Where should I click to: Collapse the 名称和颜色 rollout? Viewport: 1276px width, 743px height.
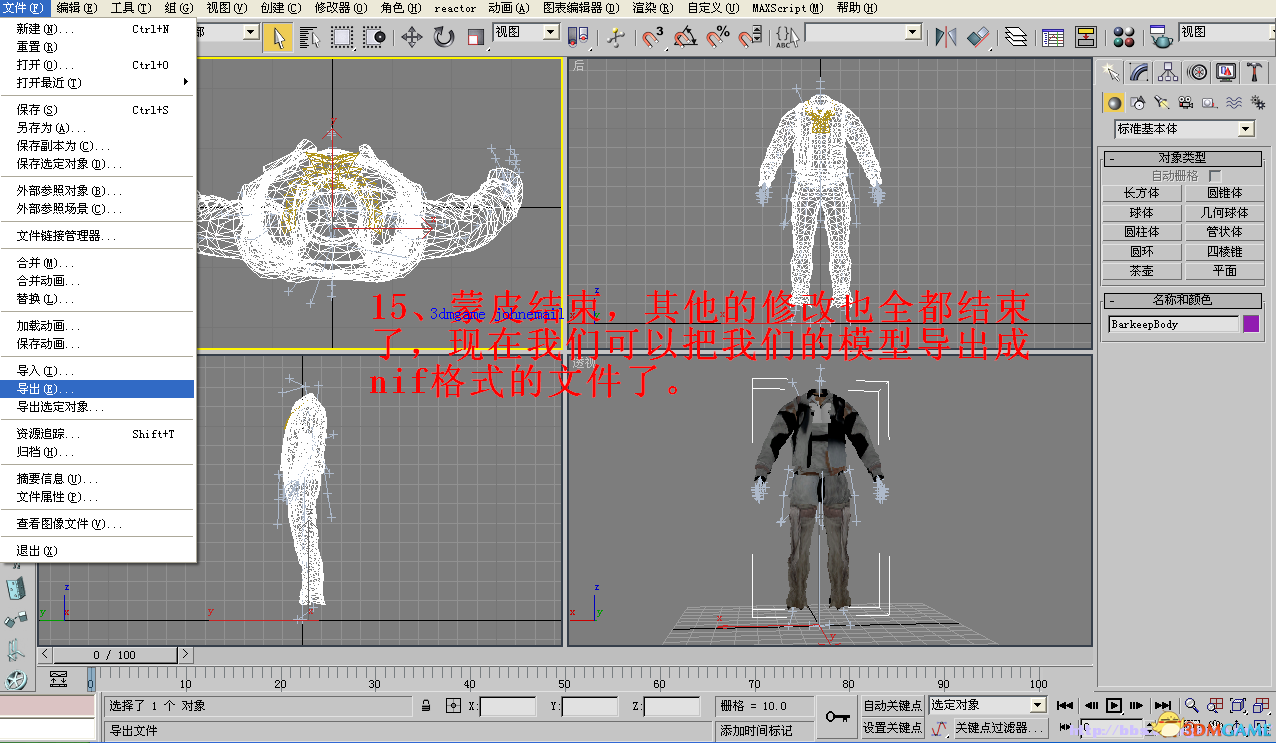[1183, 300]
